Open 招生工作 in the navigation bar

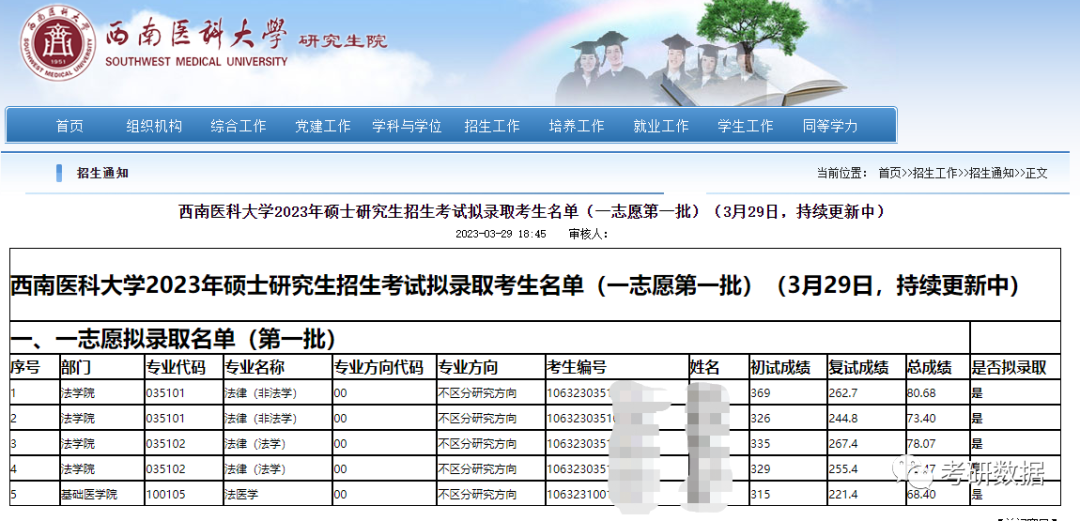tap(492, 126)
